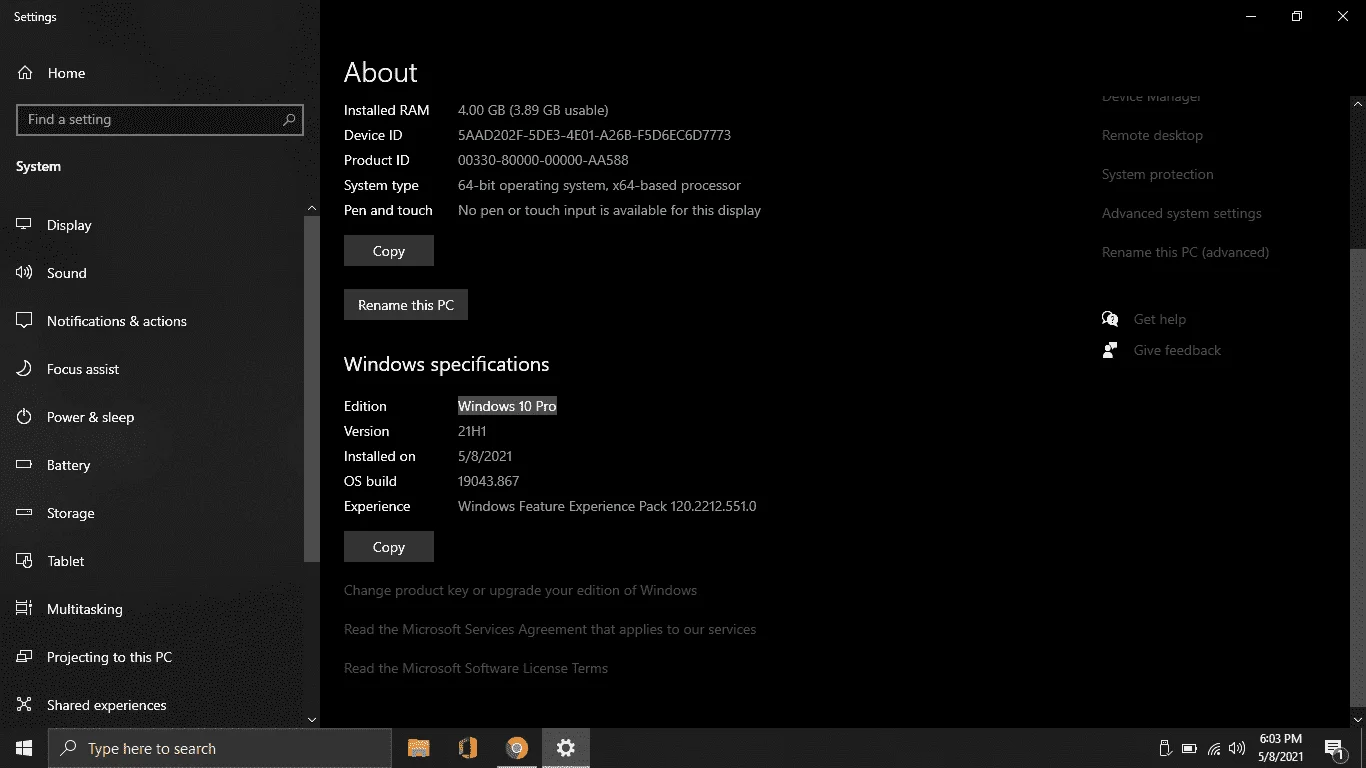
Task: Click the Tablet icon in the sidebar
Action: 25,561
